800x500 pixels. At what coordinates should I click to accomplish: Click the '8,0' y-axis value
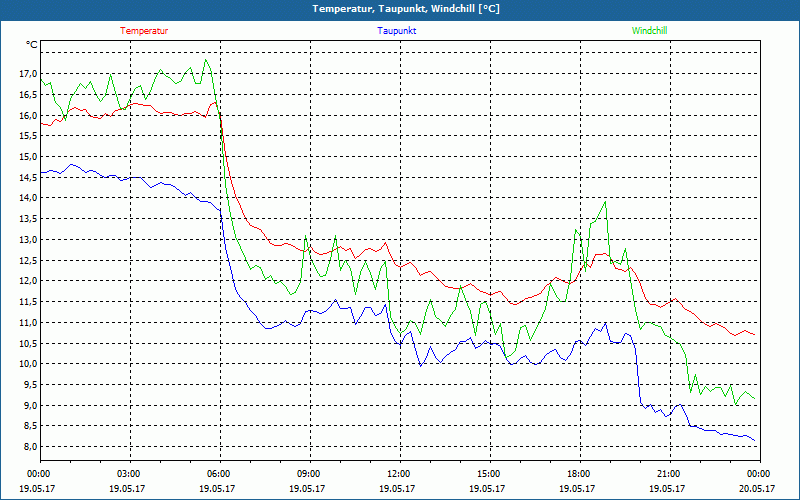point(30,447)
